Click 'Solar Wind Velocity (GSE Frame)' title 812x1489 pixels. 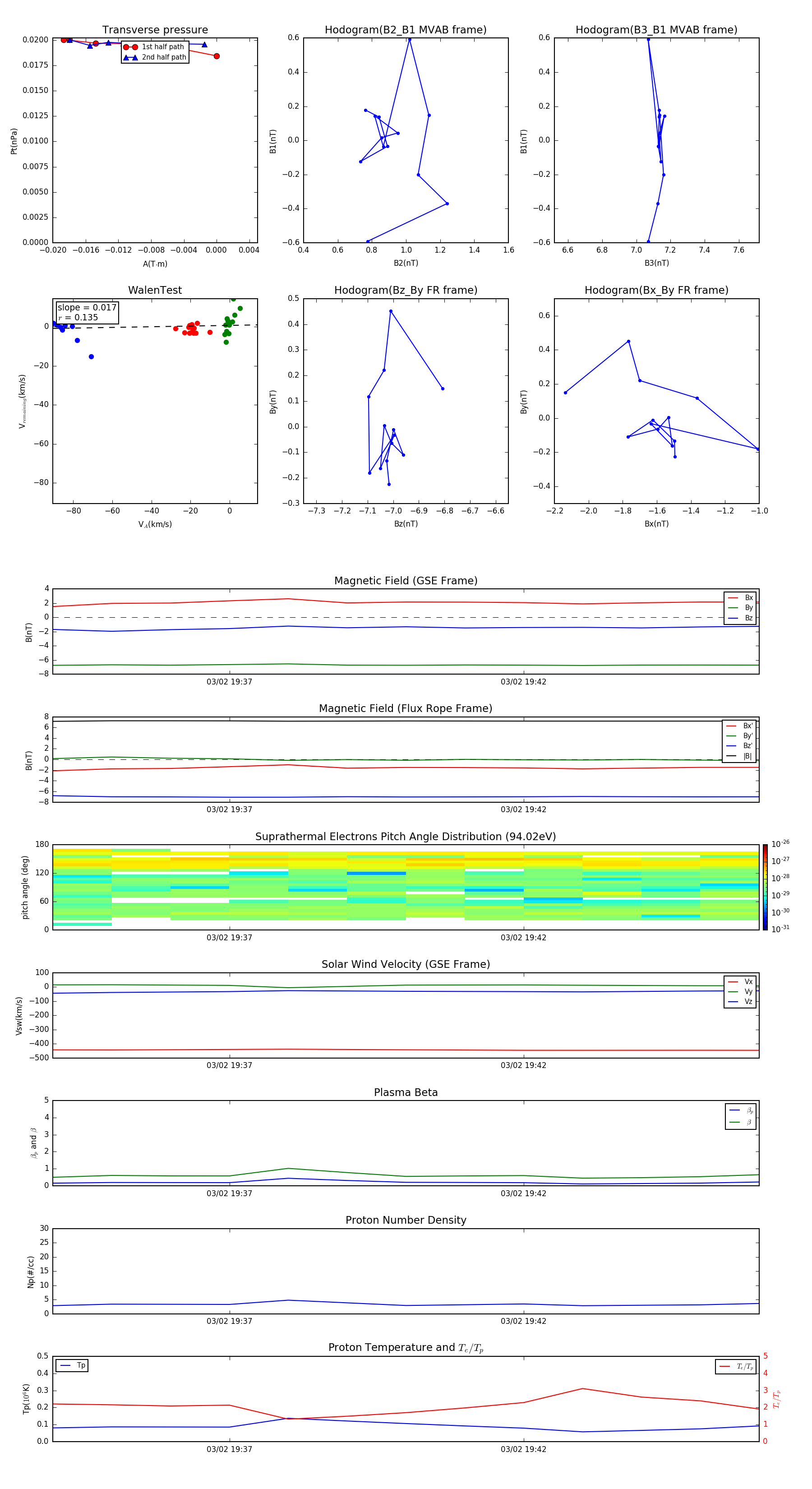[x=406, y=965]
